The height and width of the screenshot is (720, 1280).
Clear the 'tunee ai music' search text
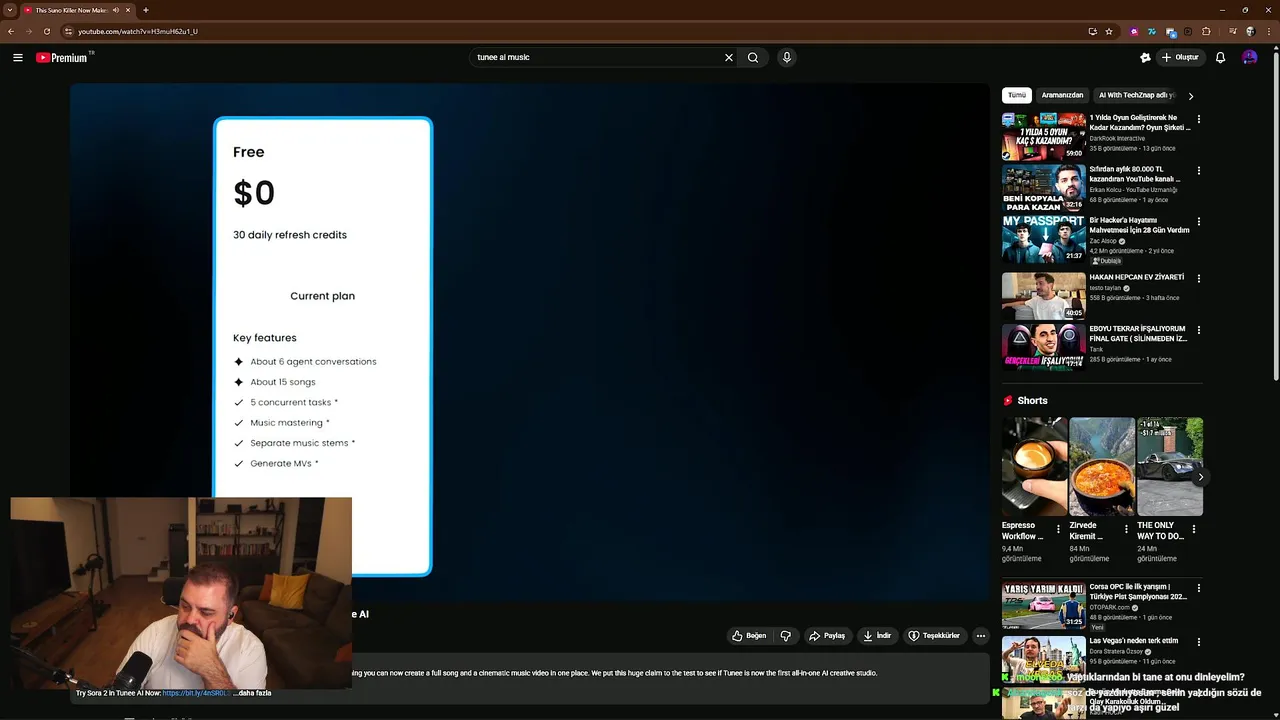pyautogui.click(x=729, y=57)
